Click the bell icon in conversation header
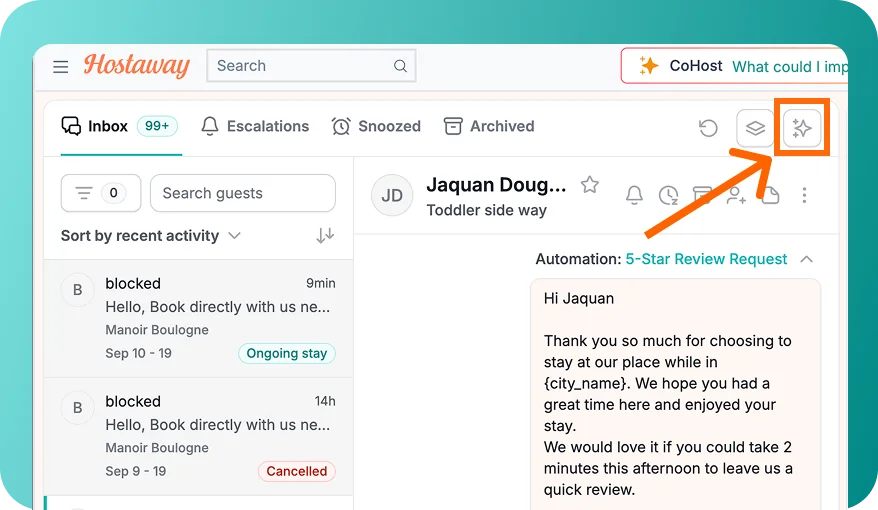The height and width of the screenshot is (510, 878). [x=634, y=195]
